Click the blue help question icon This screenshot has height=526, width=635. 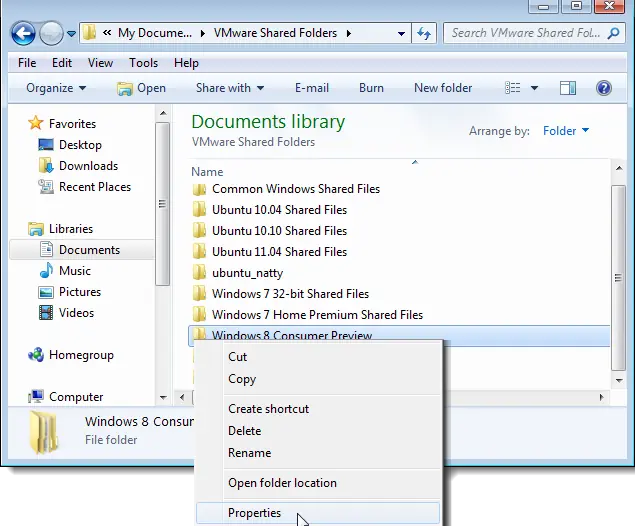(603, 88)
